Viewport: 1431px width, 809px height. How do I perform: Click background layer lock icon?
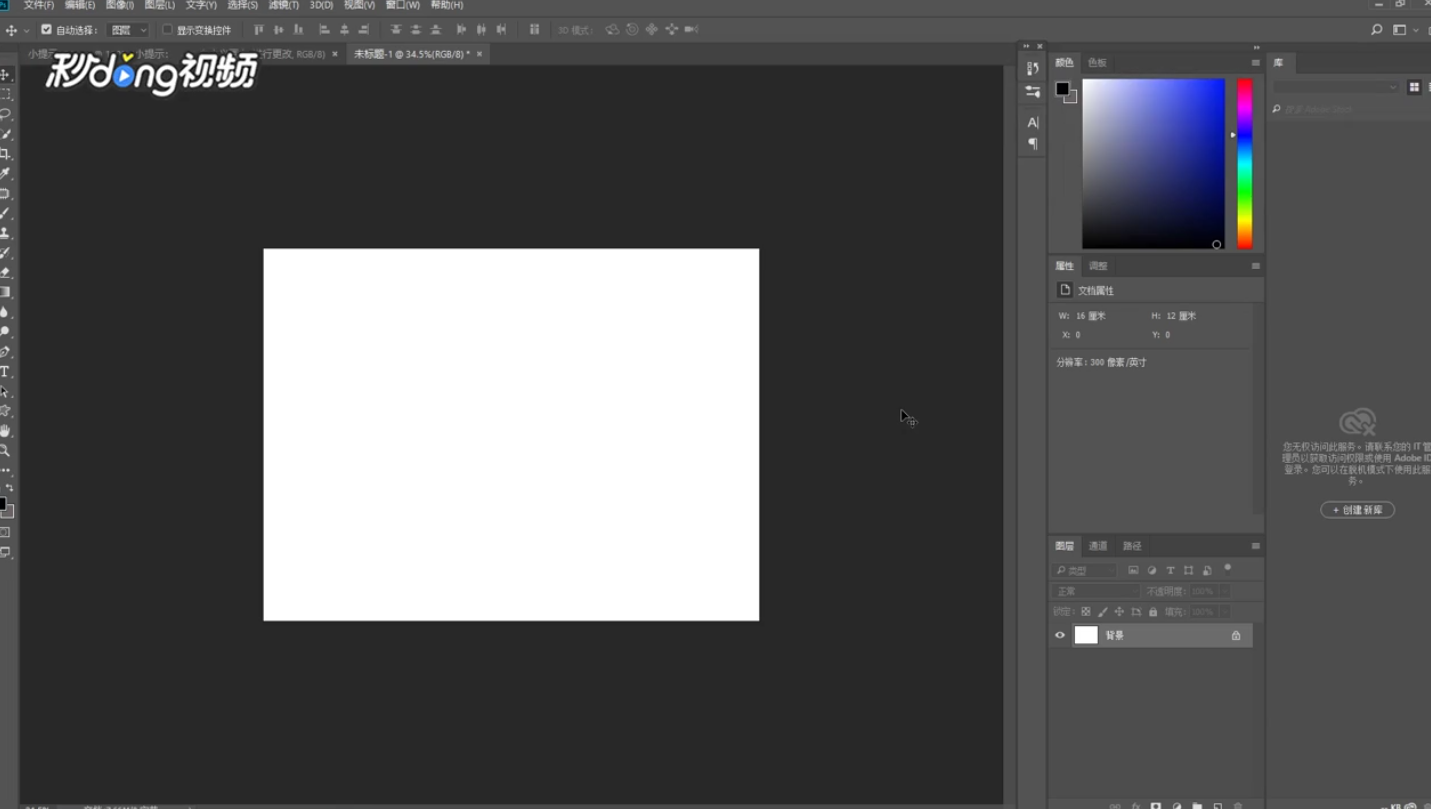click(1236, 635)
